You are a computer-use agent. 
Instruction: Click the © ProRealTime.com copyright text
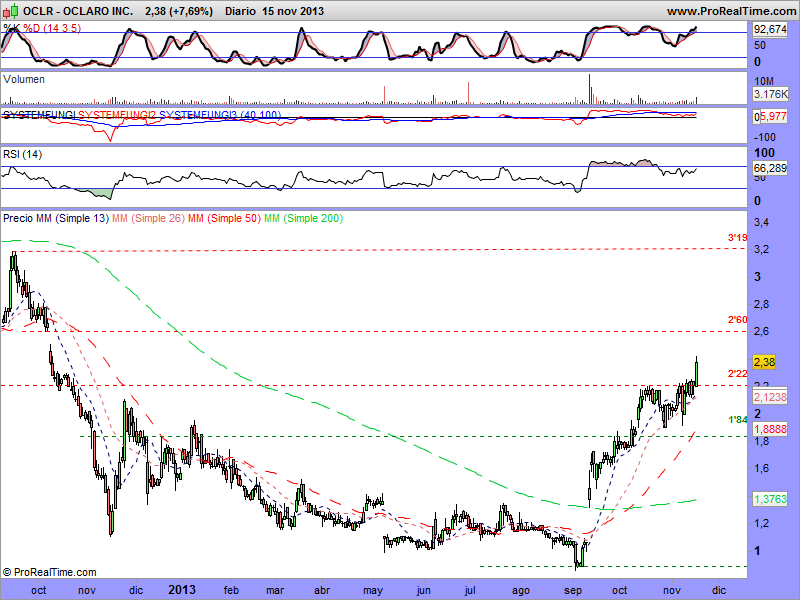point(49,572)
